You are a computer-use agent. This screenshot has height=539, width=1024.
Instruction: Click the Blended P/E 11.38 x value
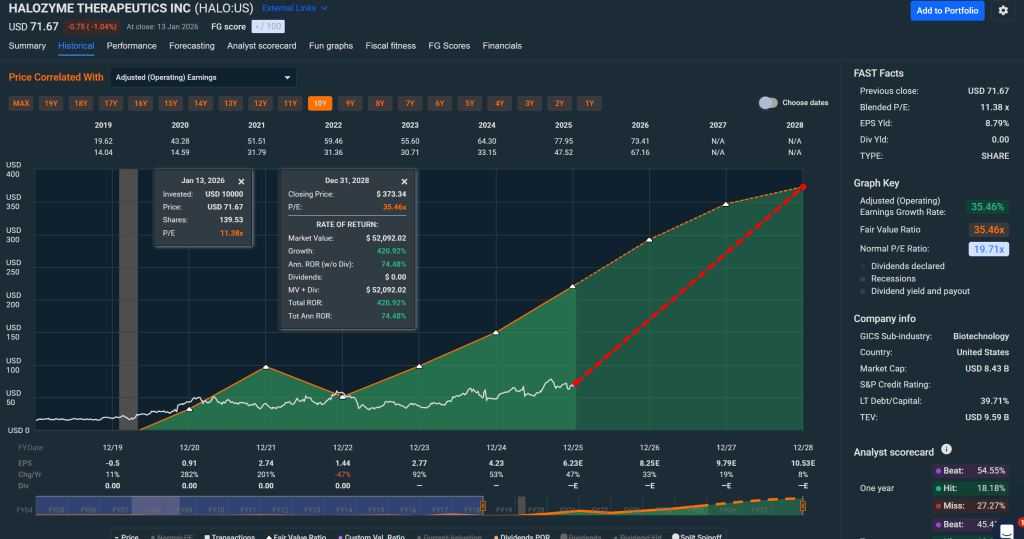click(x=994, y=107)
